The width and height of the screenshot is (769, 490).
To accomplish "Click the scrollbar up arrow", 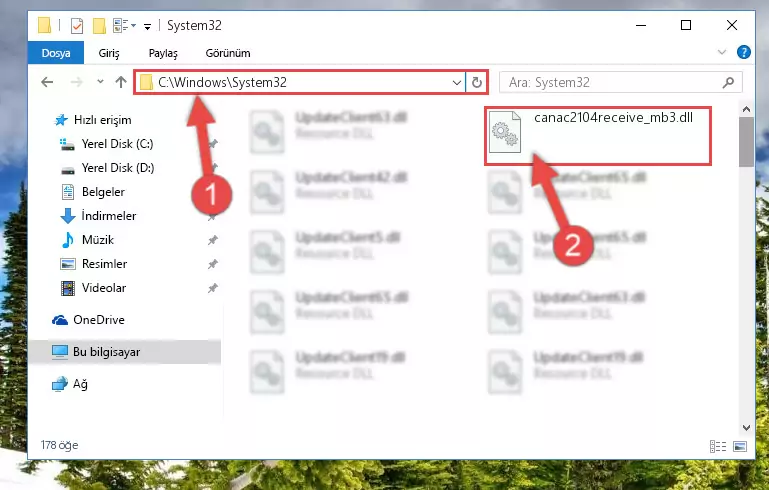I will click(746, 109).
